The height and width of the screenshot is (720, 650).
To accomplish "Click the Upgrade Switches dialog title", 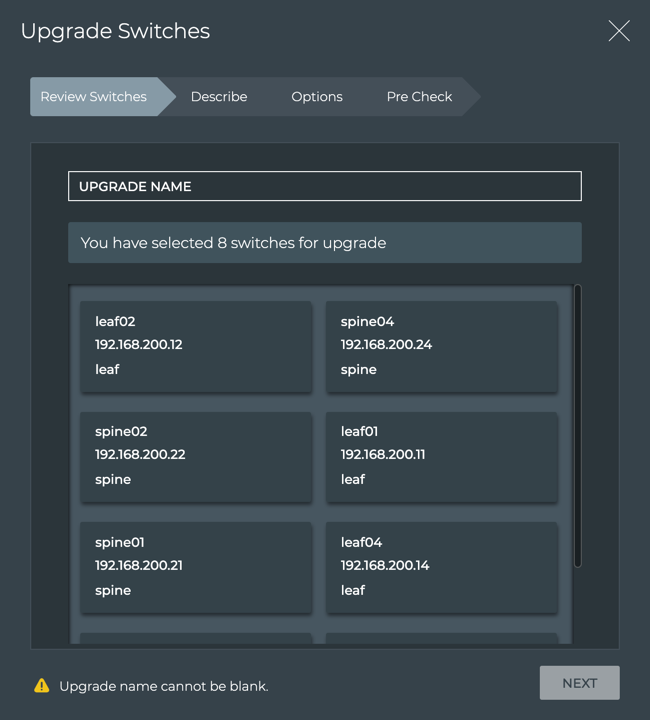I will click(x=115, y=31).
